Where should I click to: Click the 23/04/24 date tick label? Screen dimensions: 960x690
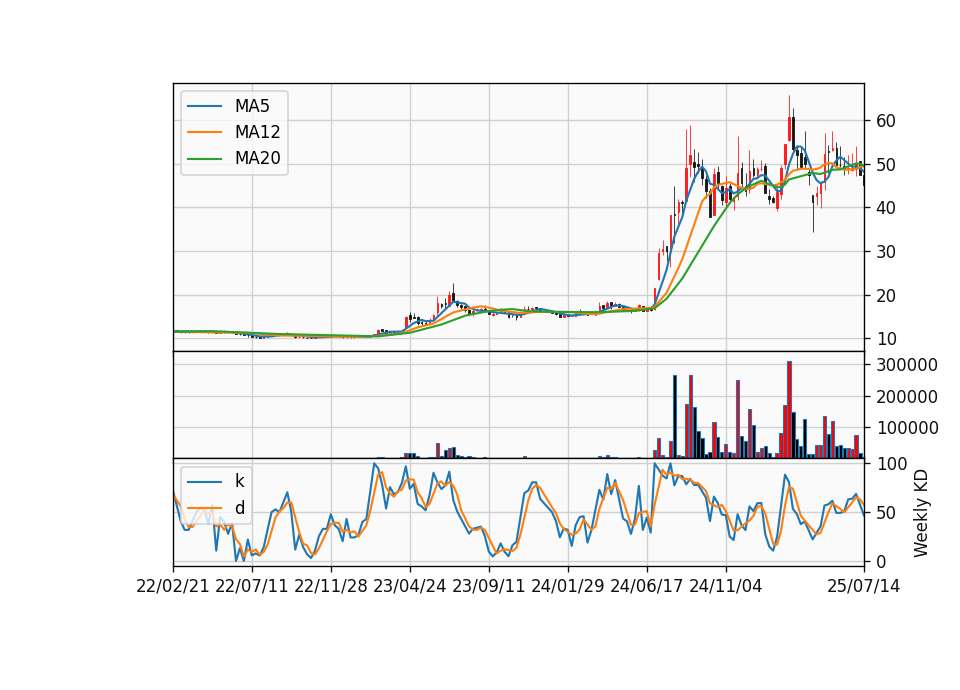pos(410,586)
